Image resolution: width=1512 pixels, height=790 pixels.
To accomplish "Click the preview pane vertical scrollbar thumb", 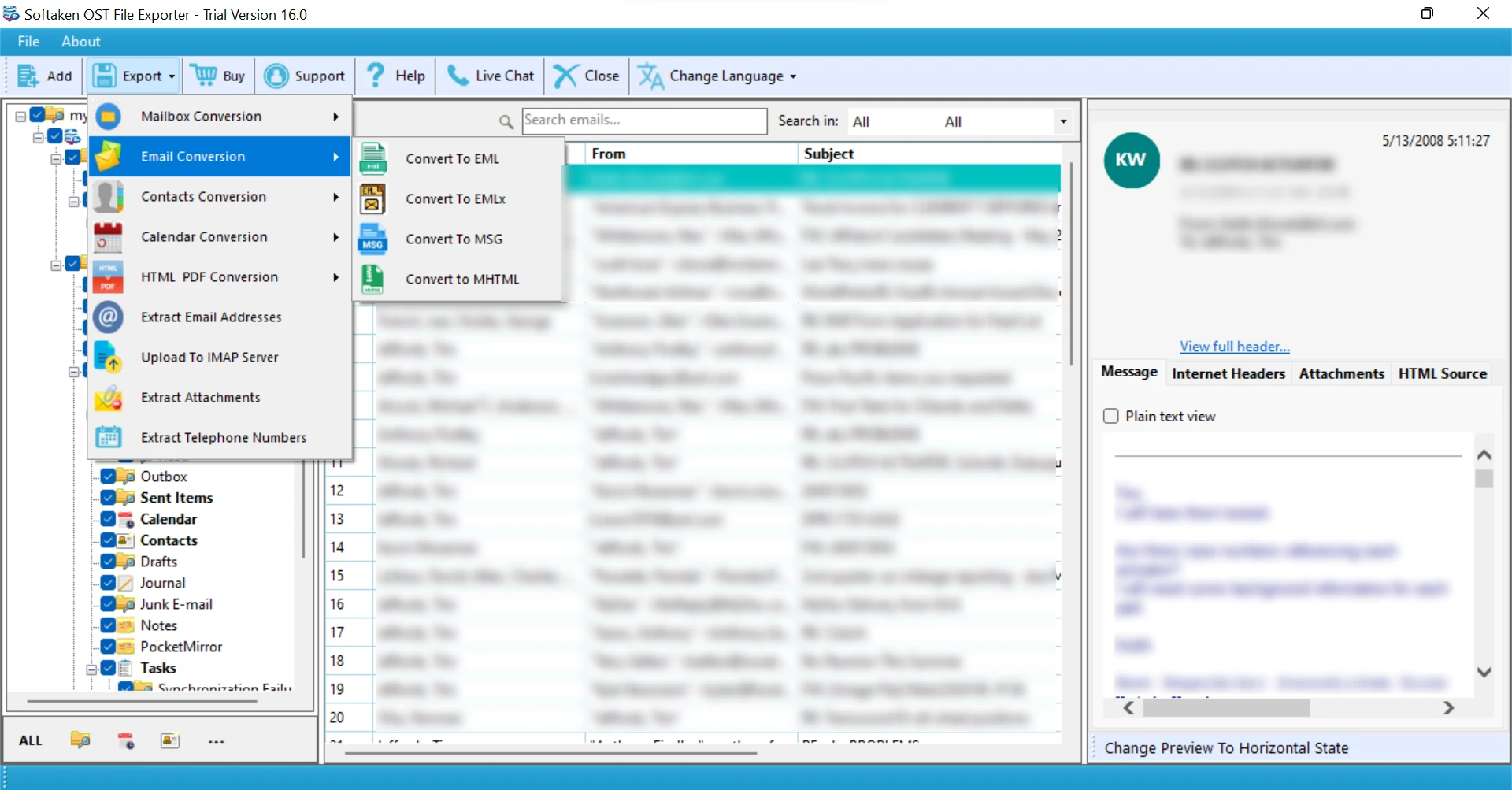I will click(1484, 479).
